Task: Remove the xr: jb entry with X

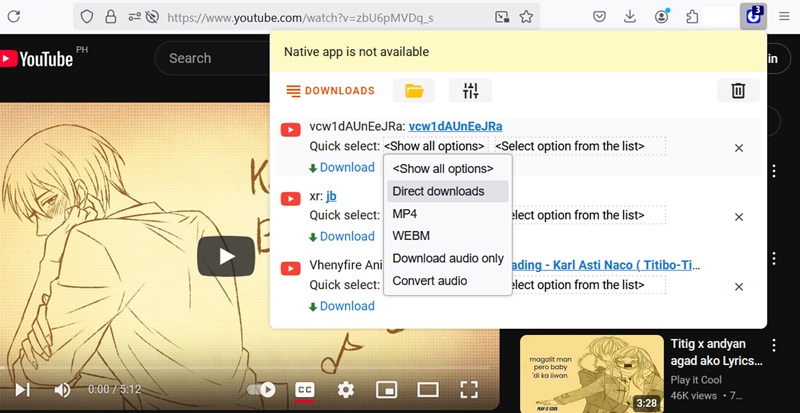Action: [738, 217]
